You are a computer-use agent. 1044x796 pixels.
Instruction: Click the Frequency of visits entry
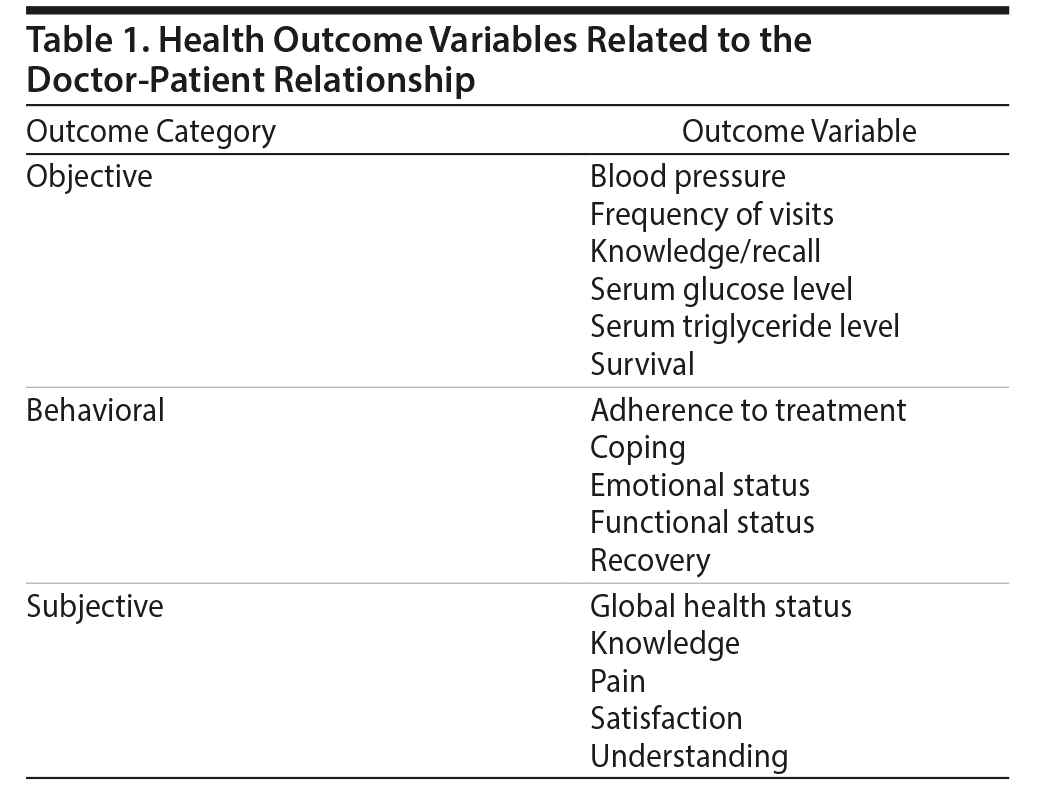click(711, 214)
